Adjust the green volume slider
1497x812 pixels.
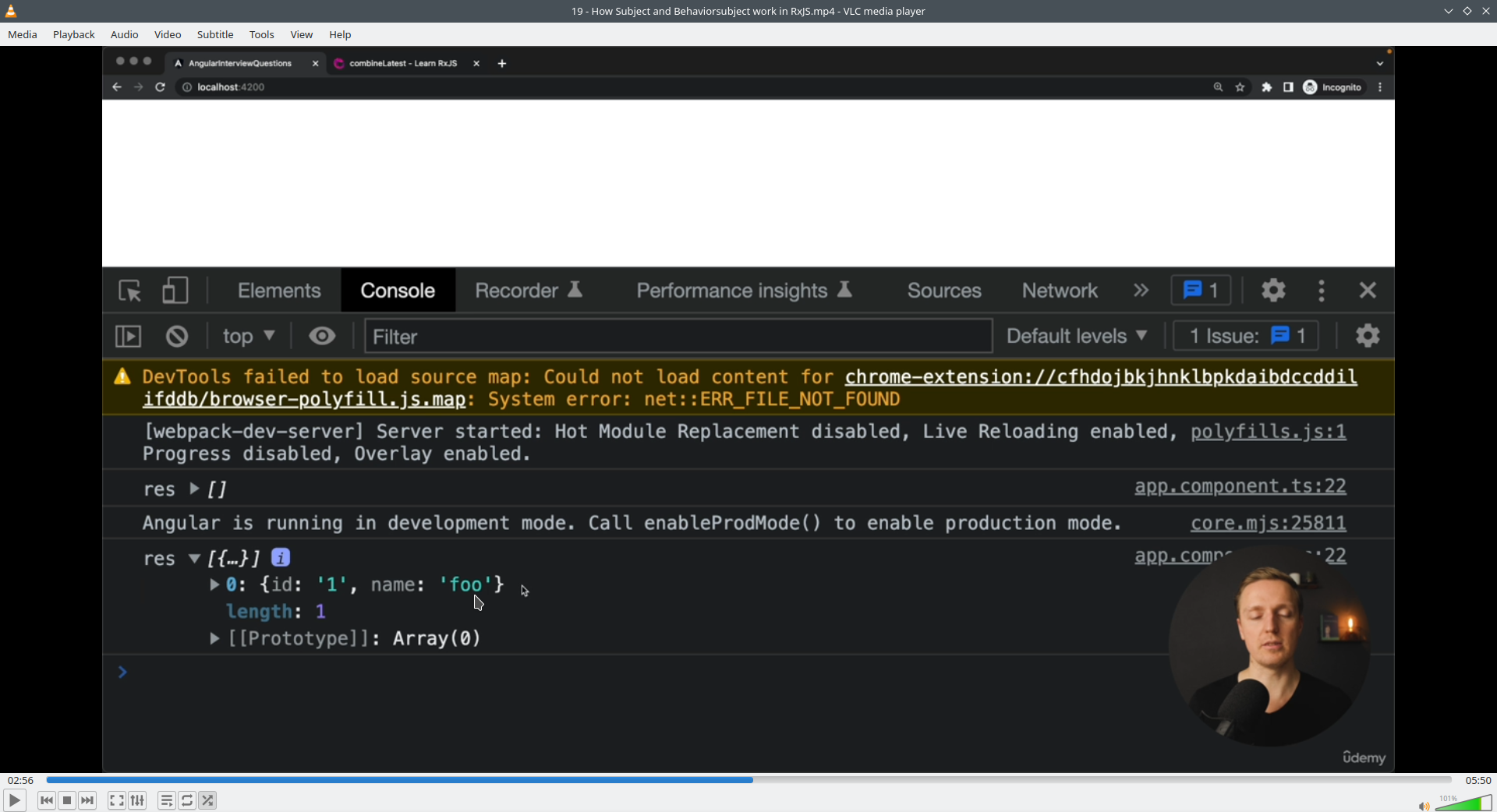1463,803
